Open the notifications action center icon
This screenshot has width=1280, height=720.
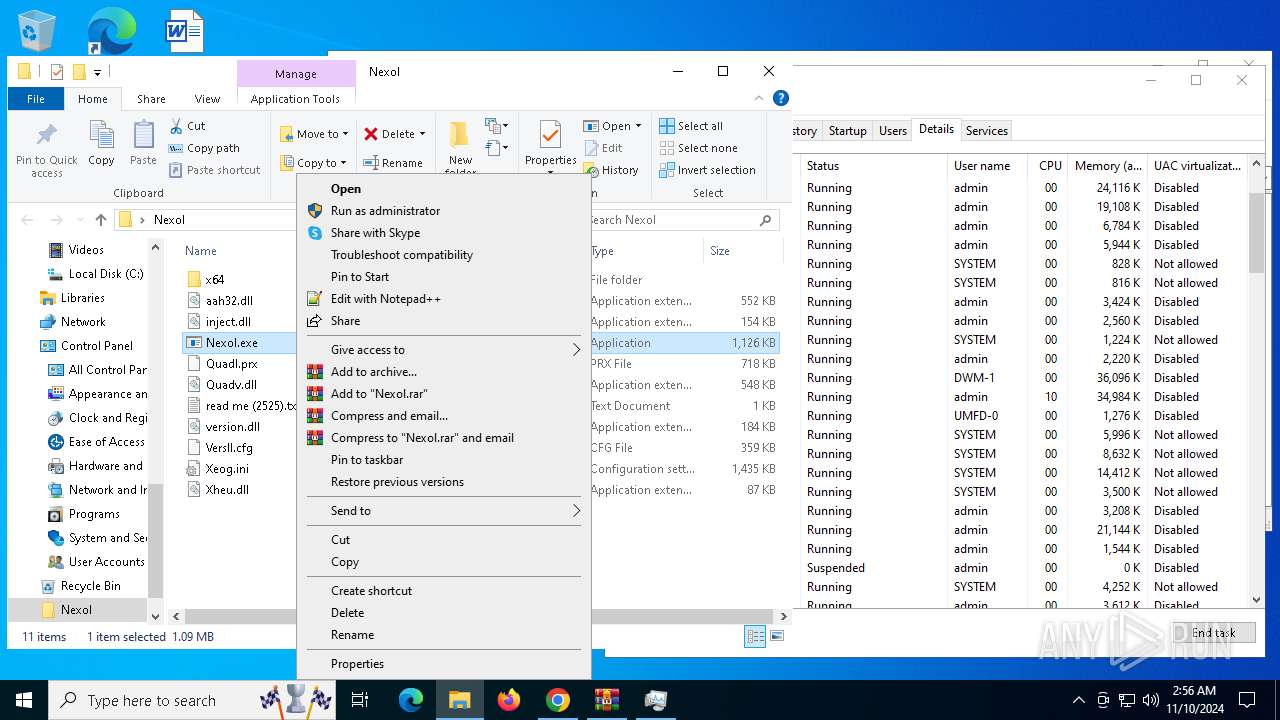click(x=1247, y=700)
